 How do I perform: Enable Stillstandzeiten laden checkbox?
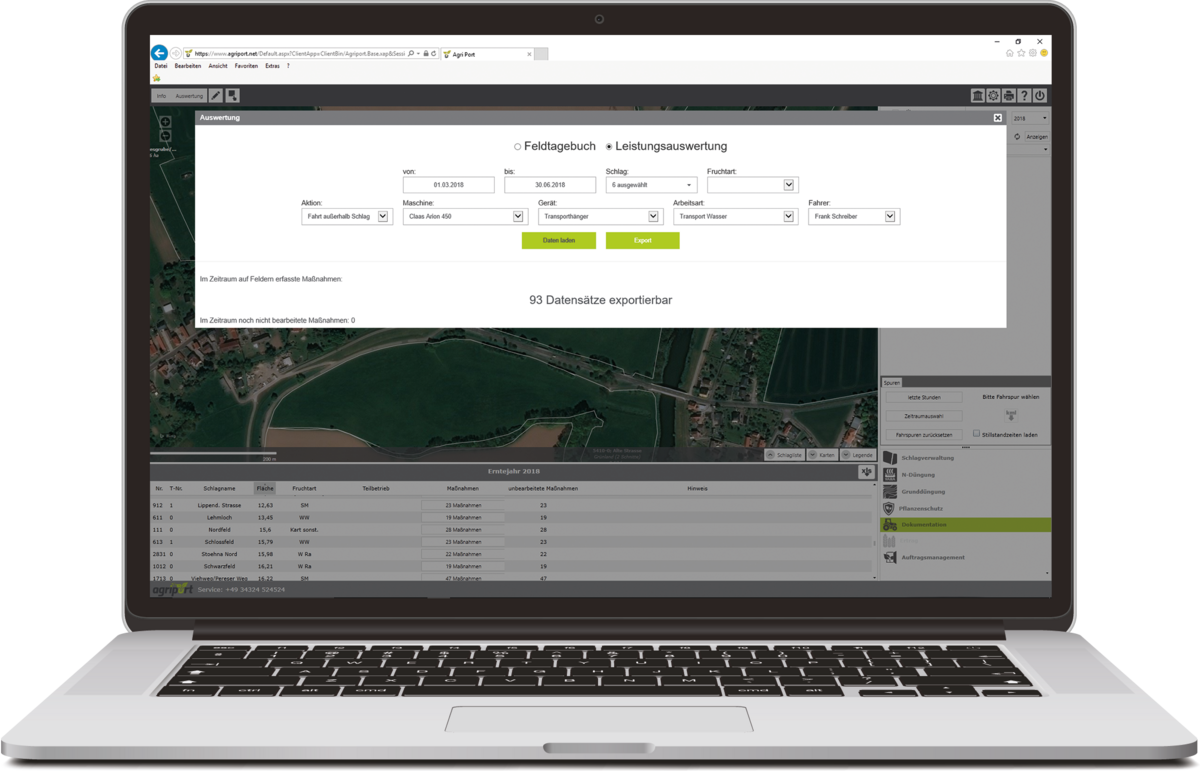point(977,435)
